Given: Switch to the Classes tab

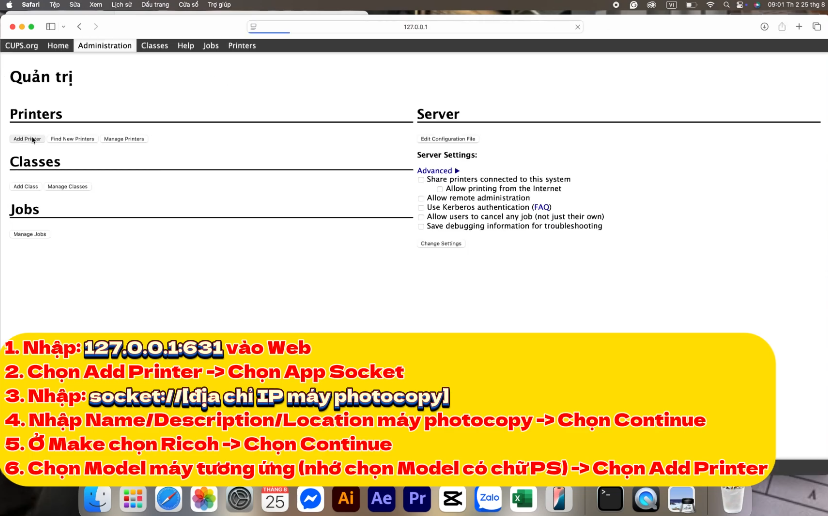Looking at the screenshot, I should click(154, 46).
